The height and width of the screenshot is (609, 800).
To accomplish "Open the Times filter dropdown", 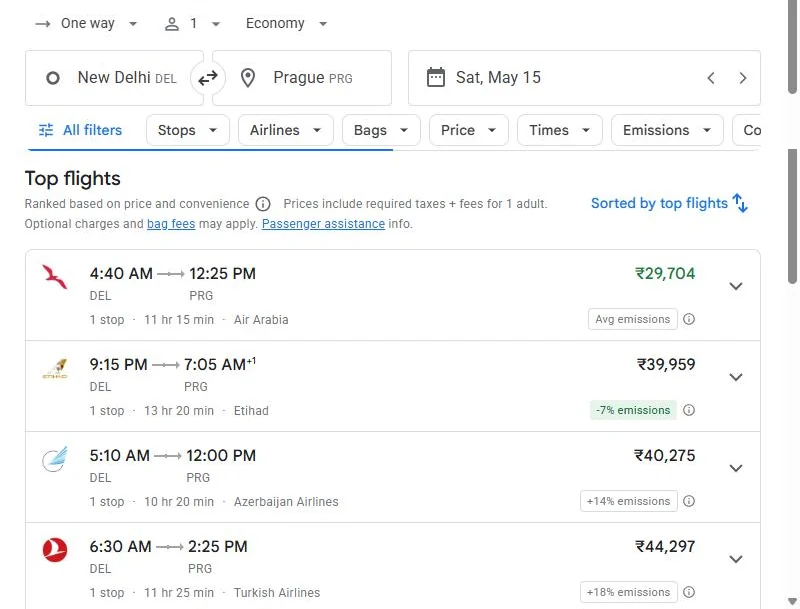I will click(x=560, y=130).
